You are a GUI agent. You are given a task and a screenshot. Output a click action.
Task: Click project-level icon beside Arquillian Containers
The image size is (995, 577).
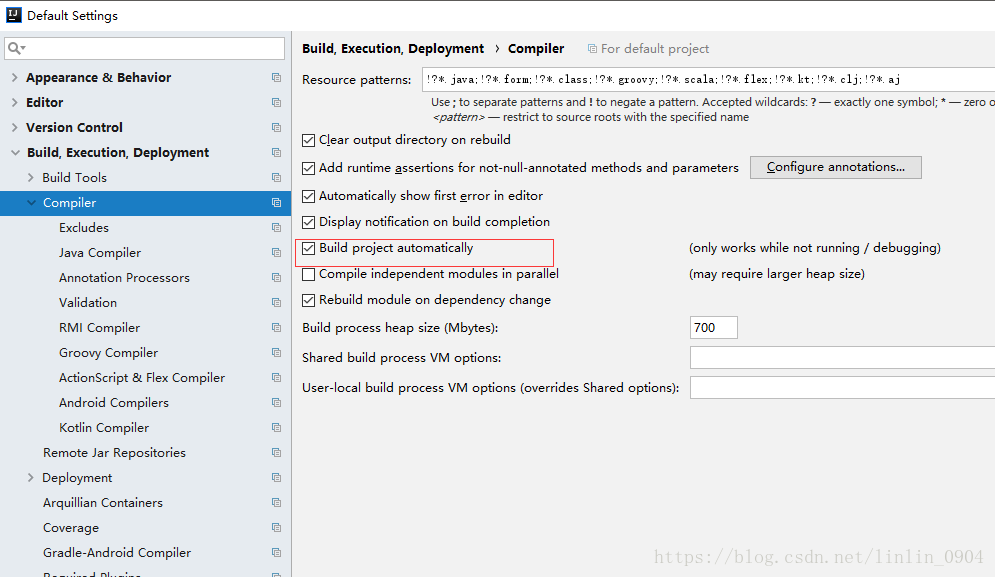[x=276, y=503]
